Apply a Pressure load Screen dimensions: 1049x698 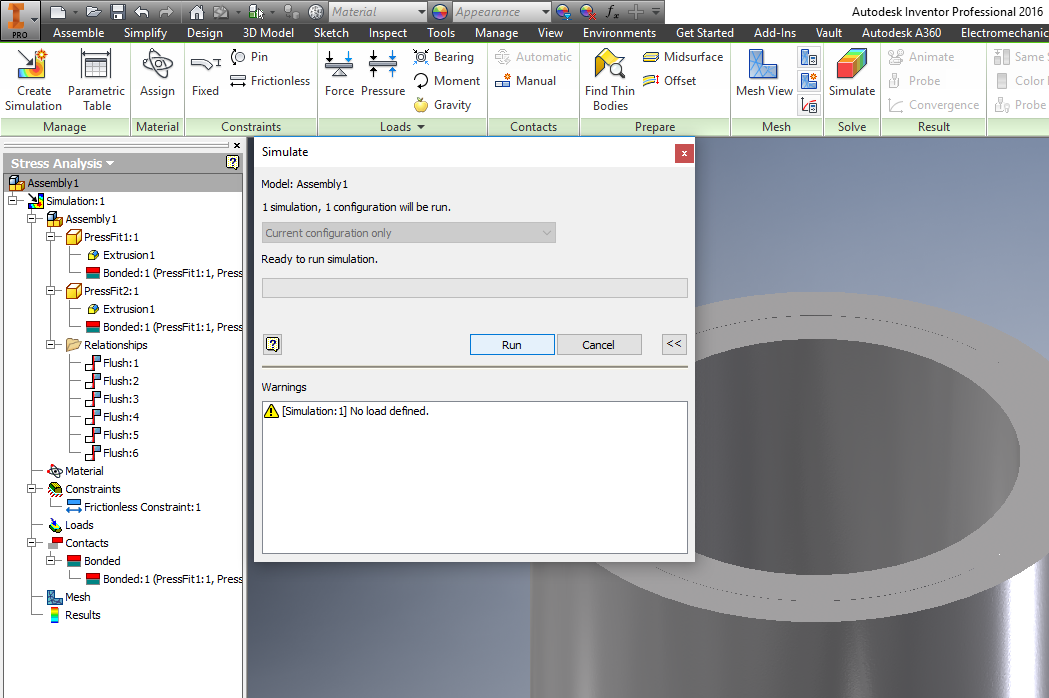(383, 74)
